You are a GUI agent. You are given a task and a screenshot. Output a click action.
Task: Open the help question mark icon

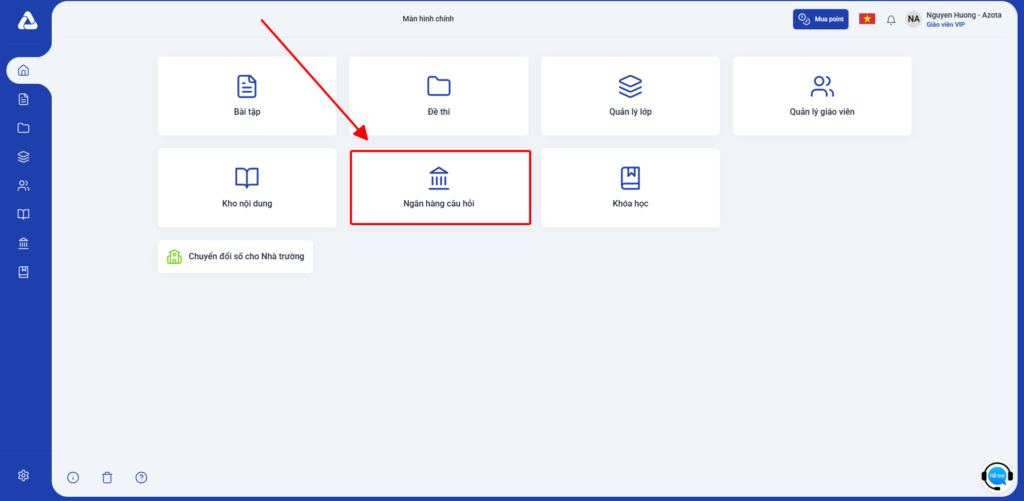141,477
